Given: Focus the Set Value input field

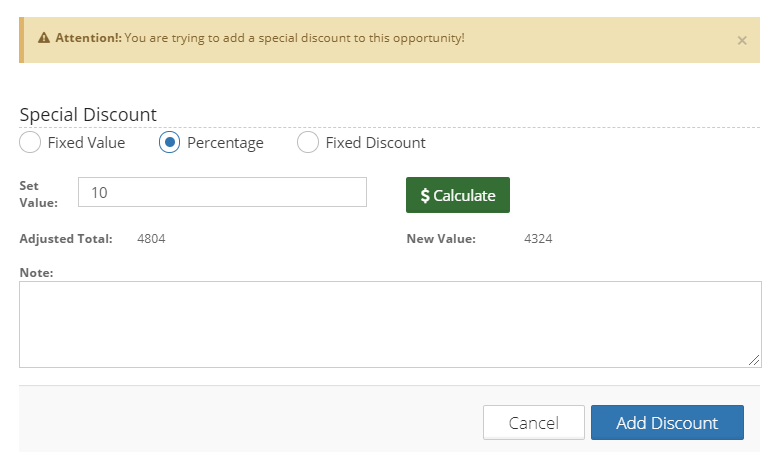Looking at the screenshot, I should coord(222,192).
